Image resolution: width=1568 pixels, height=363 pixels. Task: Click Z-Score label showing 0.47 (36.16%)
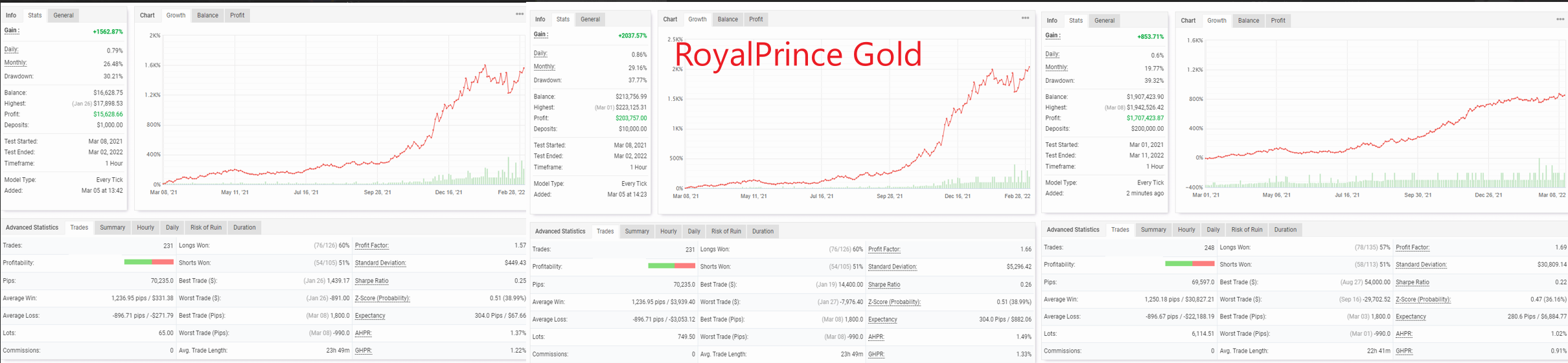(1423, 300)
